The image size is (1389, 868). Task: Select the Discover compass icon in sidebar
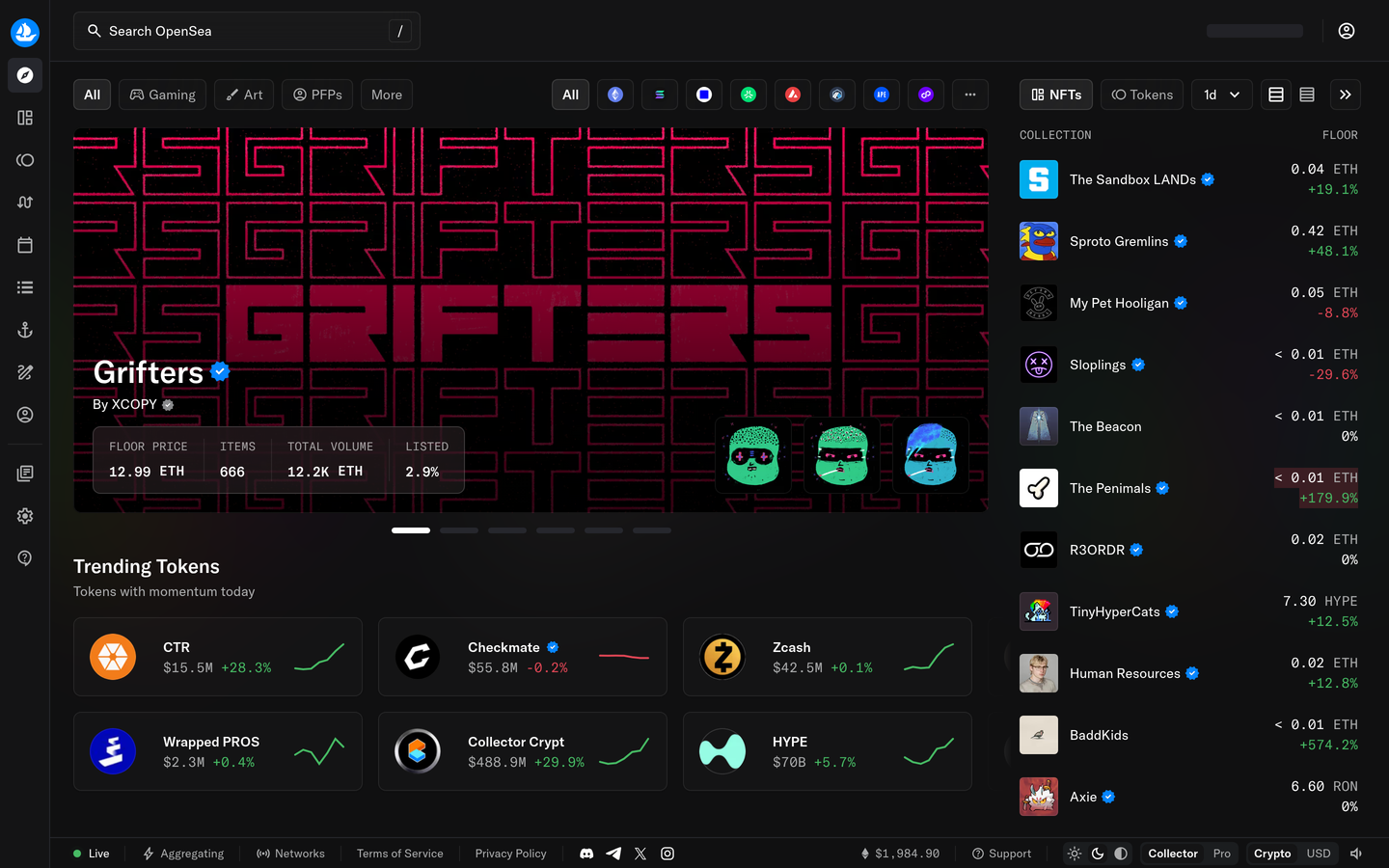[x=25, y=75]
